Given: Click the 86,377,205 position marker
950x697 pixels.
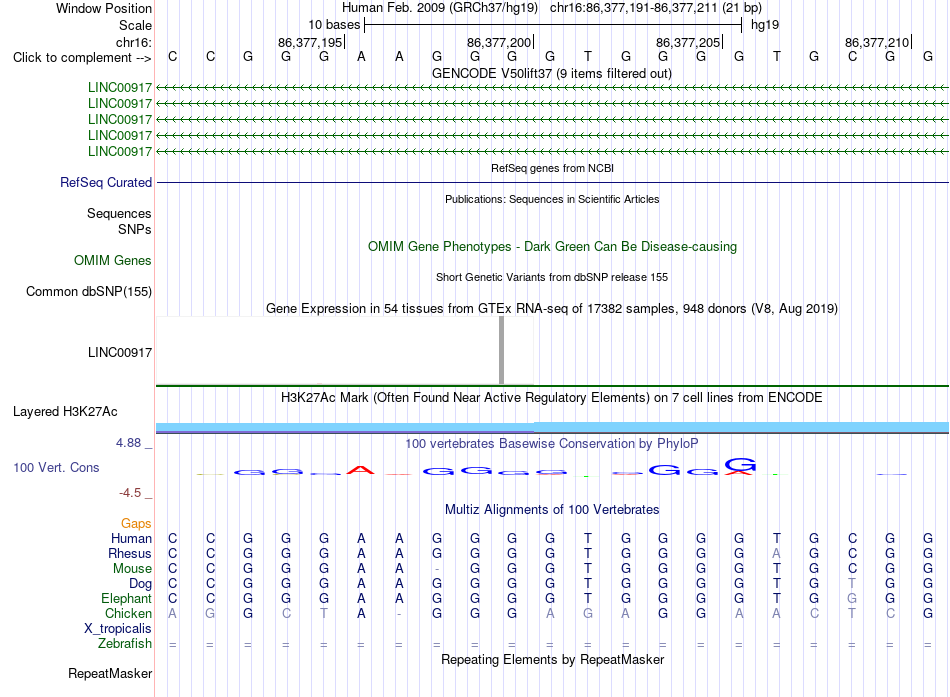Looking at the screenshot, I should coord(688,42).
